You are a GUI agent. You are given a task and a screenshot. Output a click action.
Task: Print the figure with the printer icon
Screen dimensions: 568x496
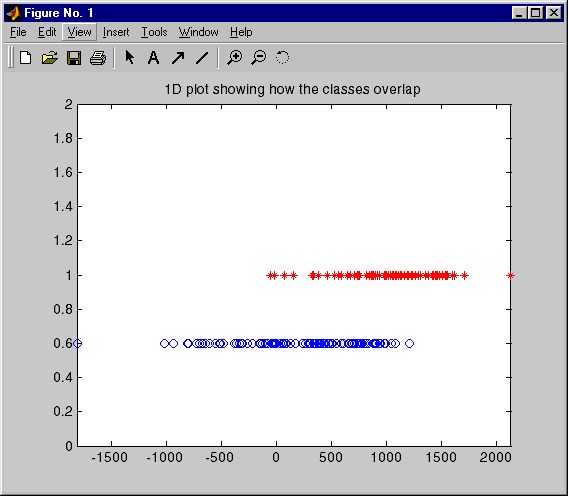[x=98, y=58]
